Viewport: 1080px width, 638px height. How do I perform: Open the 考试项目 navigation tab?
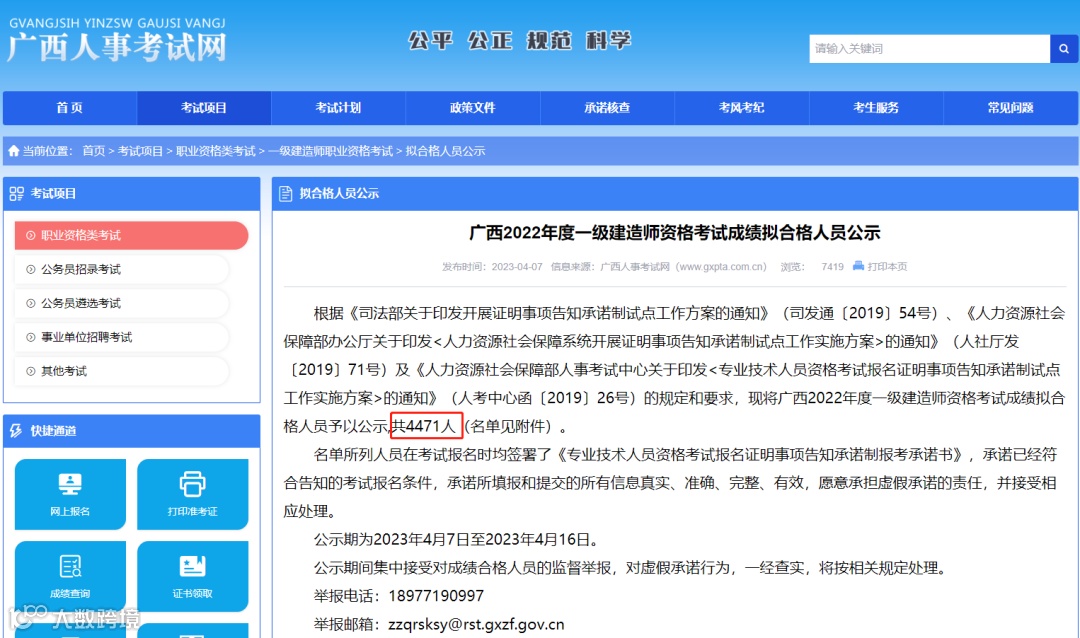(x=204, y=107)
